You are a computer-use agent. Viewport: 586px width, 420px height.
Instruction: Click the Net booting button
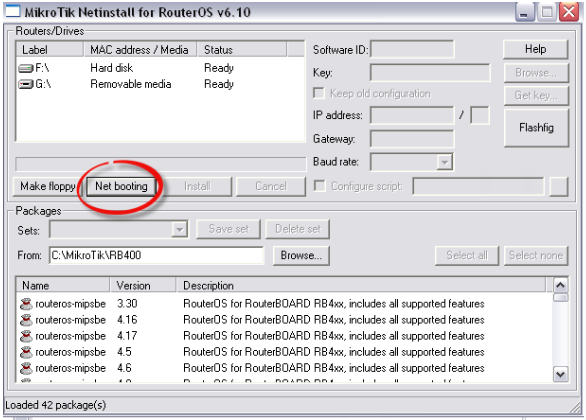[x=121, y=186]
